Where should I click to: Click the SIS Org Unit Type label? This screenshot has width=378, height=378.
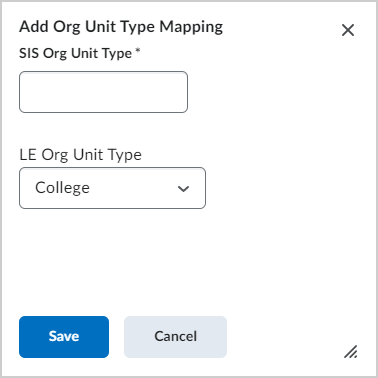(75, 53)
